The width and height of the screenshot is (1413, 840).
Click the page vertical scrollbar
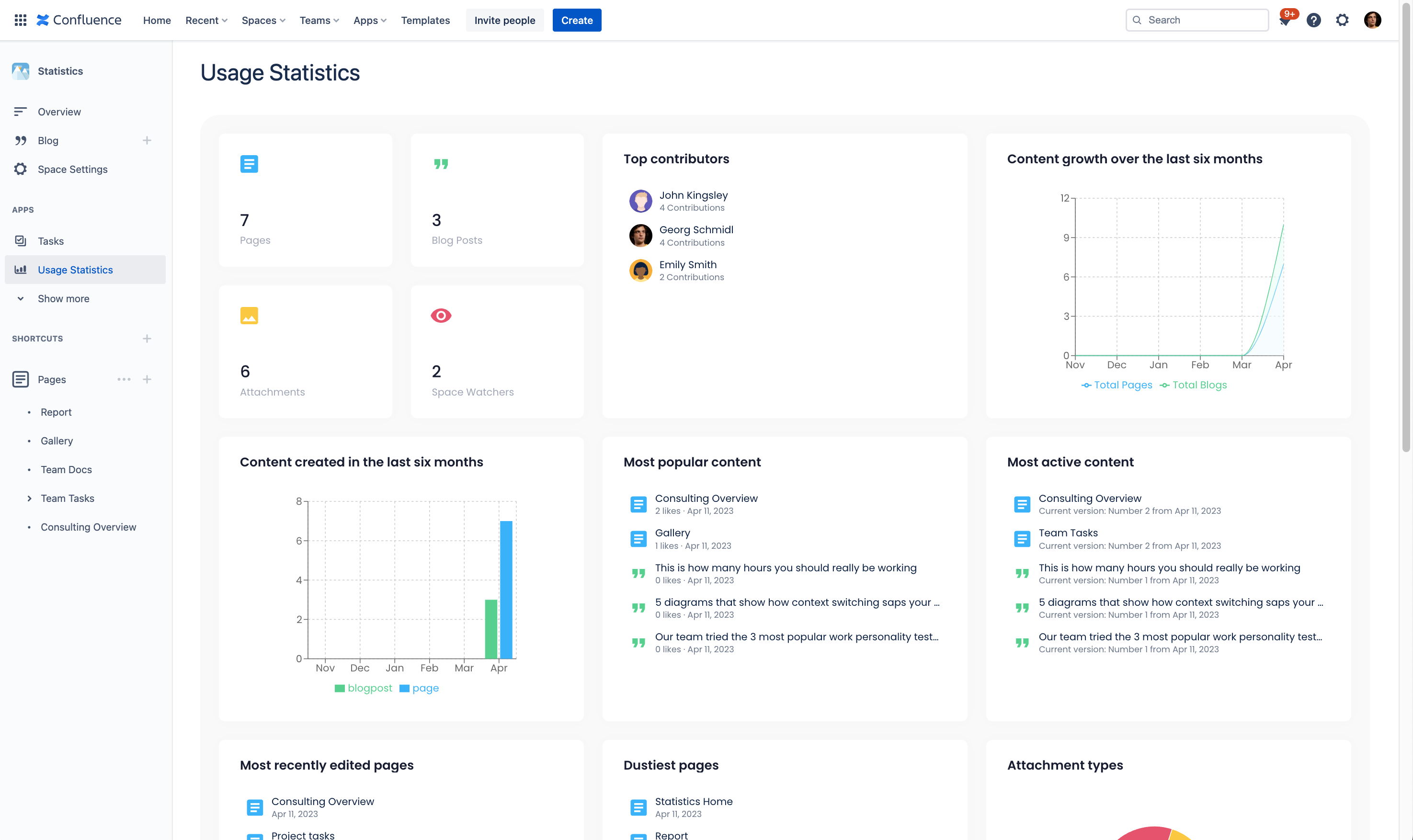(x=1406, y=227)
